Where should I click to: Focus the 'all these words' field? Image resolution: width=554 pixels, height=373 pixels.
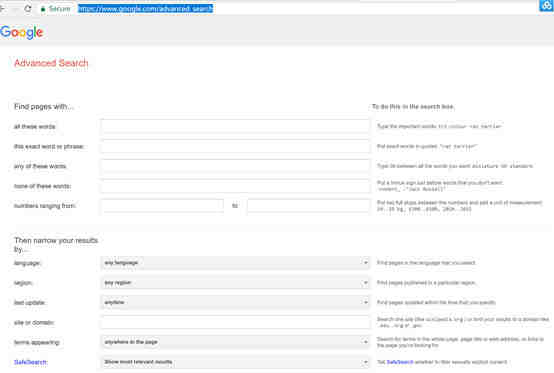(235, 126)
